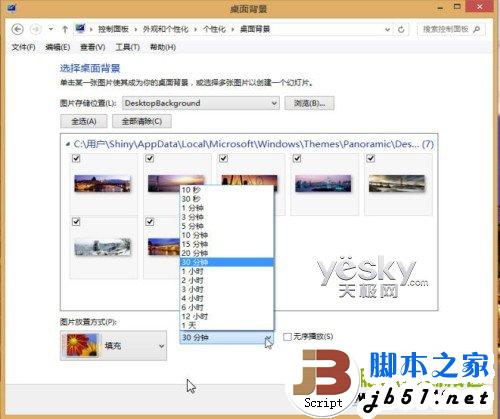500x419 pixels.
Task: Choose 5 分钟 interval option
Action: pyautogui.click(x=227, y=226)
